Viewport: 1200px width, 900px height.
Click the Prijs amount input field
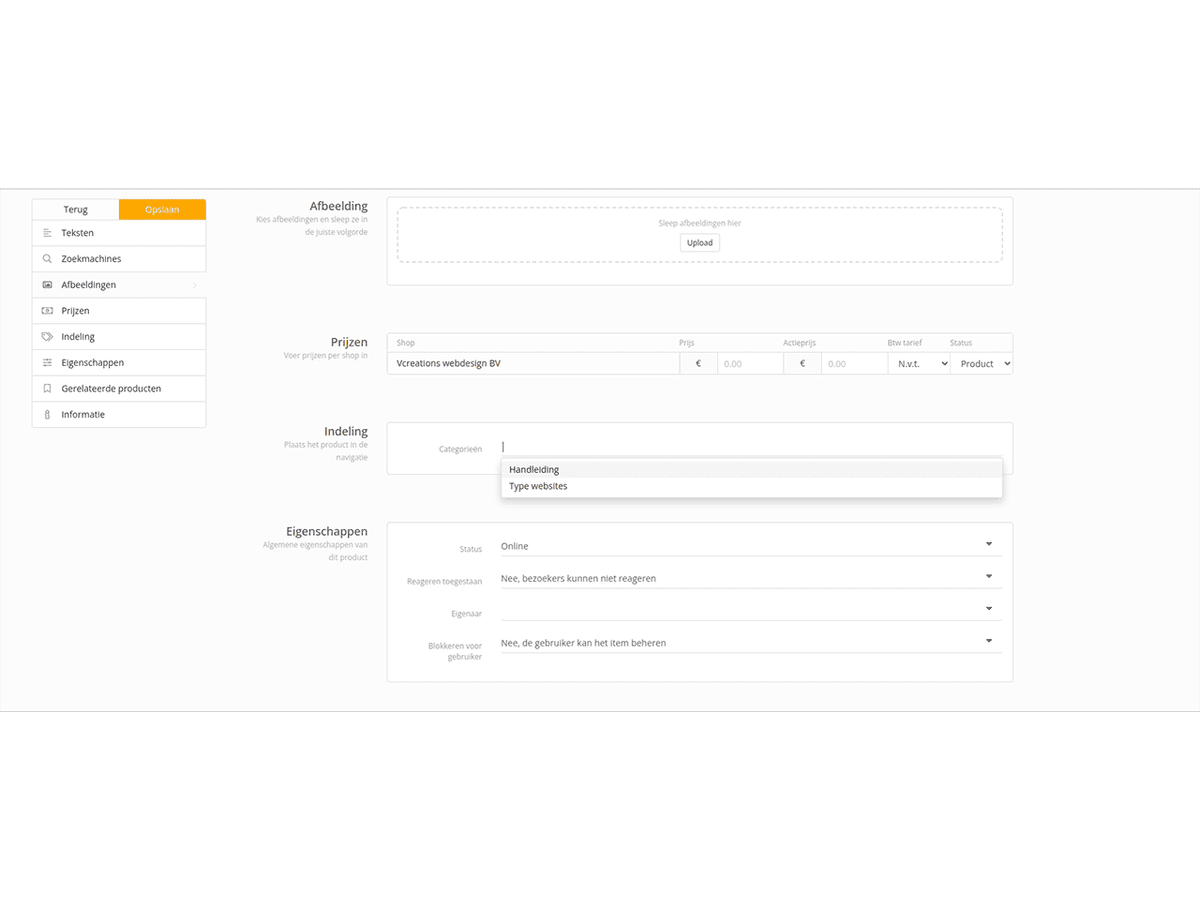pos(749,364)
